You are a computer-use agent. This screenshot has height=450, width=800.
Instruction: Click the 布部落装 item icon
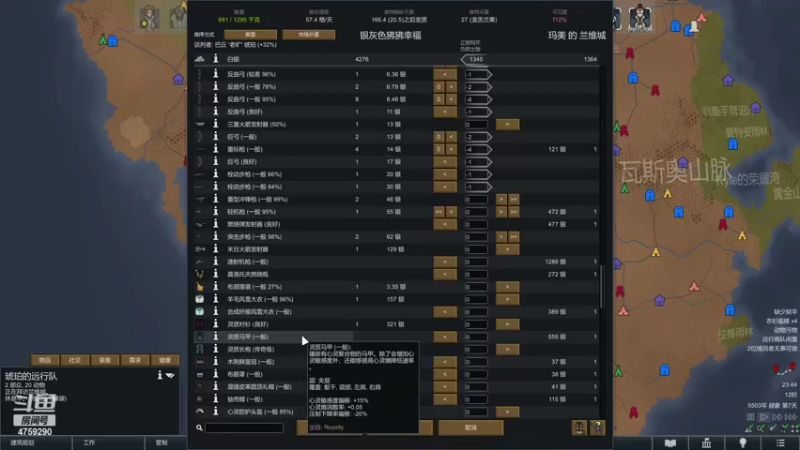point(199,287)
